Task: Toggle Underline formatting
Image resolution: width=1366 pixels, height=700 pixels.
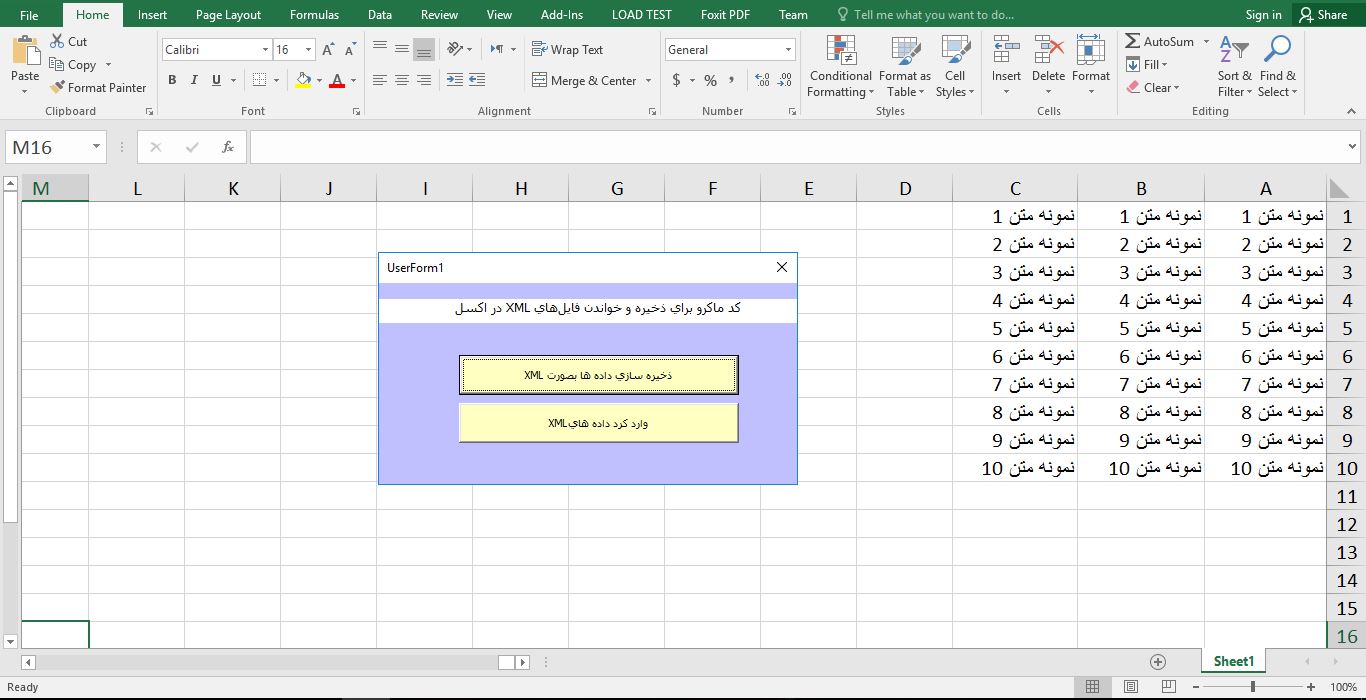Action: pyautogui.click(x=216, y=80)
